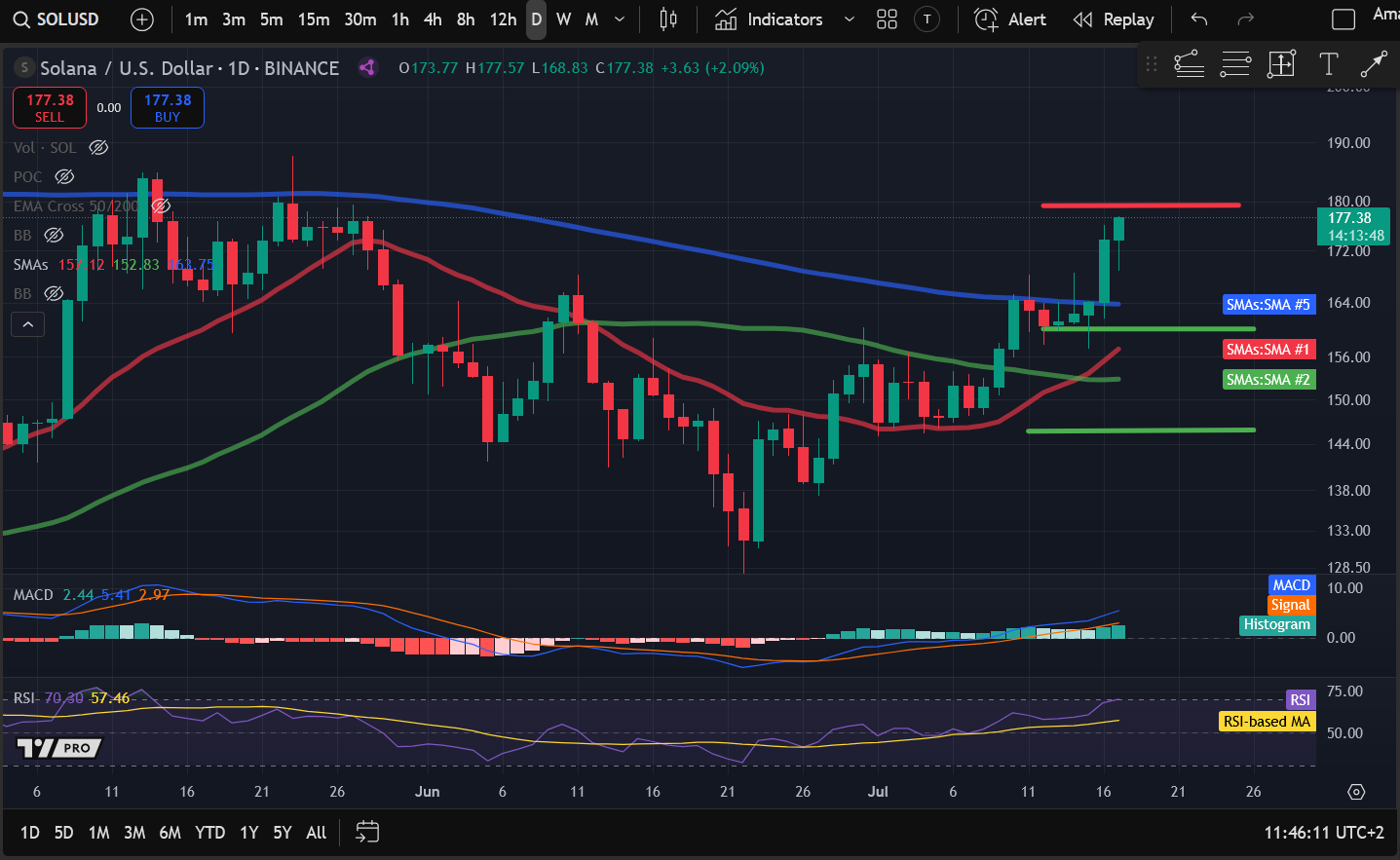1400x860 pixels.
Task: Toggle visibility of EMA Cross 50/200
Action: pyautogui.click(x=162, y=206)
